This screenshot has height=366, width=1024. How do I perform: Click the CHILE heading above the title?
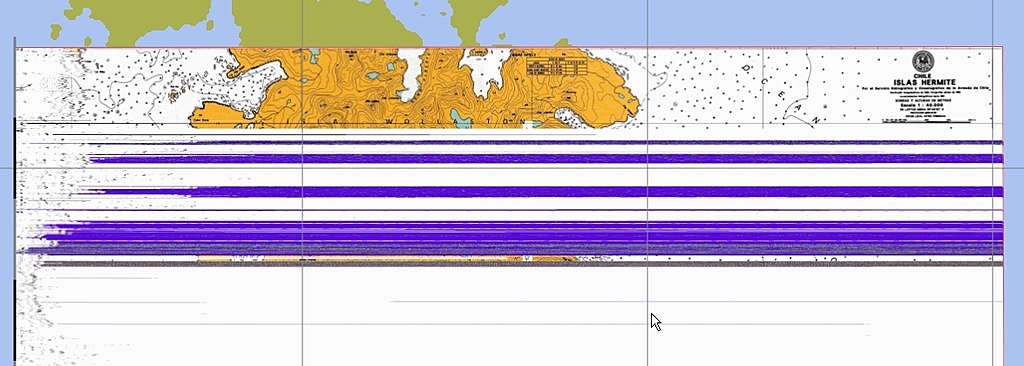pos(922,76)
